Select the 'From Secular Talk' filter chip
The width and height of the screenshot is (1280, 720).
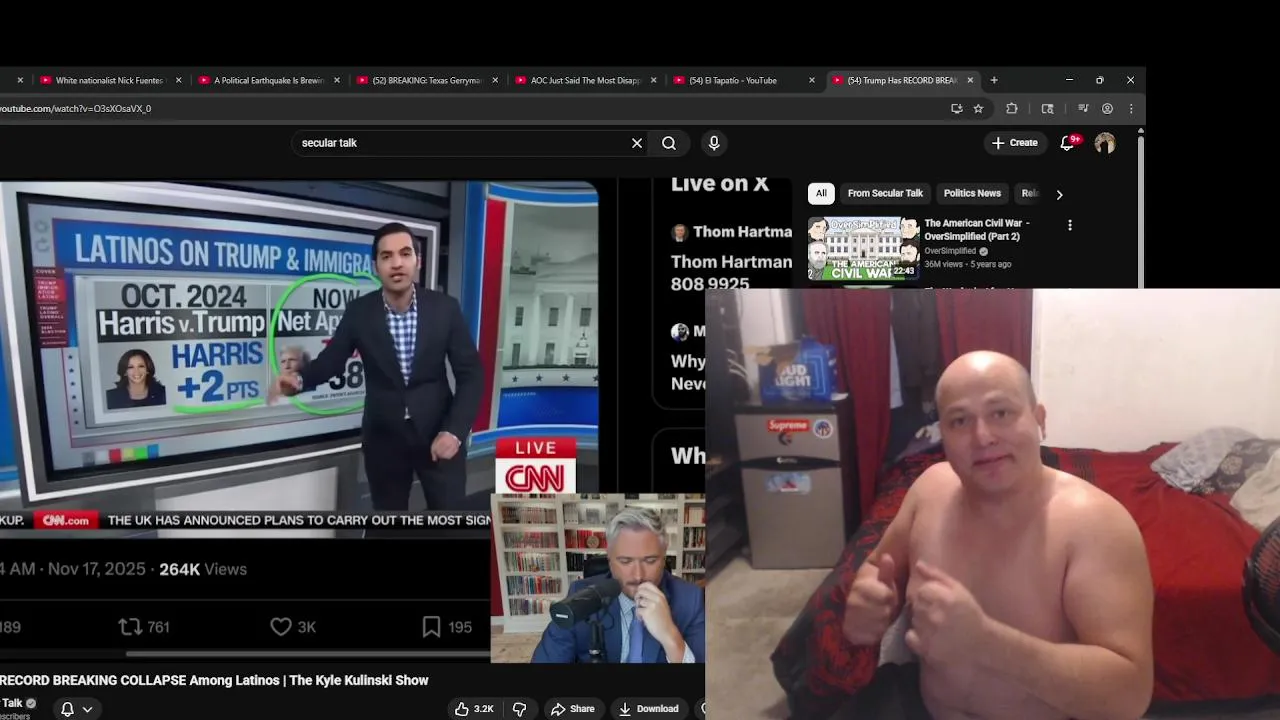(885, 193)
